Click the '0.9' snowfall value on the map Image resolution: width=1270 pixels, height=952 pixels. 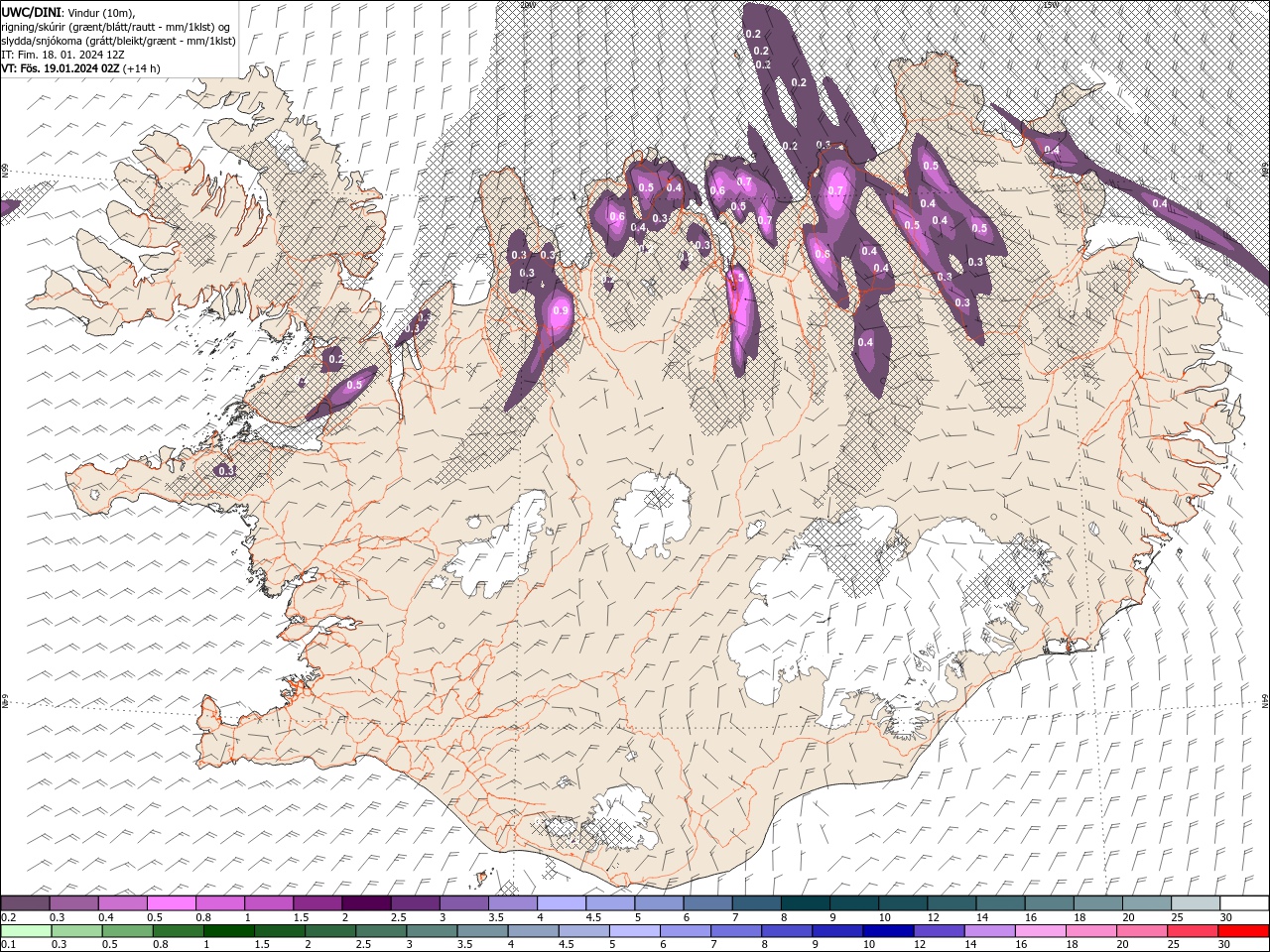point(560,310)
